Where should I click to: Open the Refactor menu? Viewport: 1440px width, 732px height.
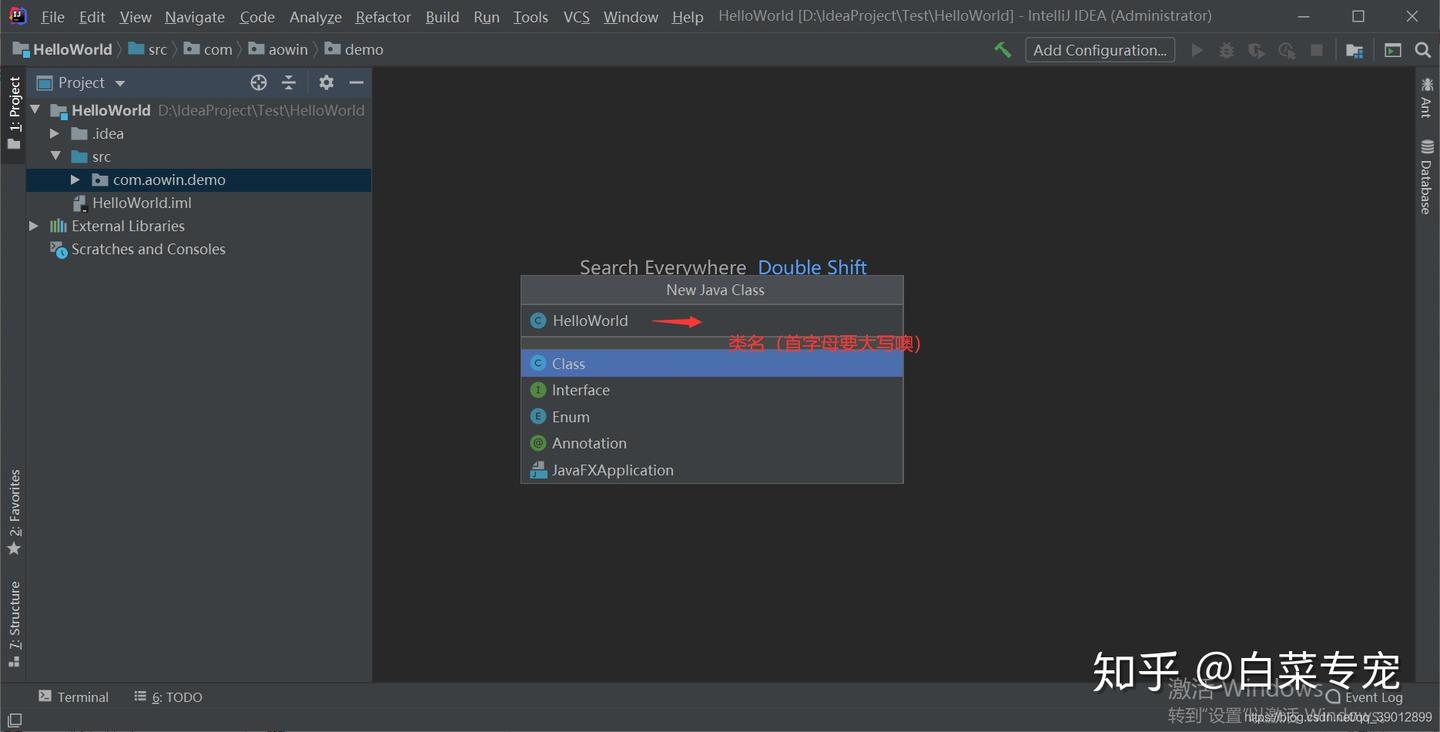click(383, 17)
